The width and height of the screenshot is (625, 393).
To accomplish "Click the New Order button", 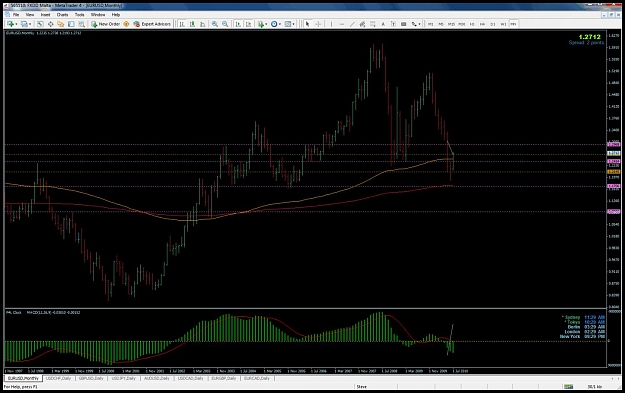I will click(105, 24).
